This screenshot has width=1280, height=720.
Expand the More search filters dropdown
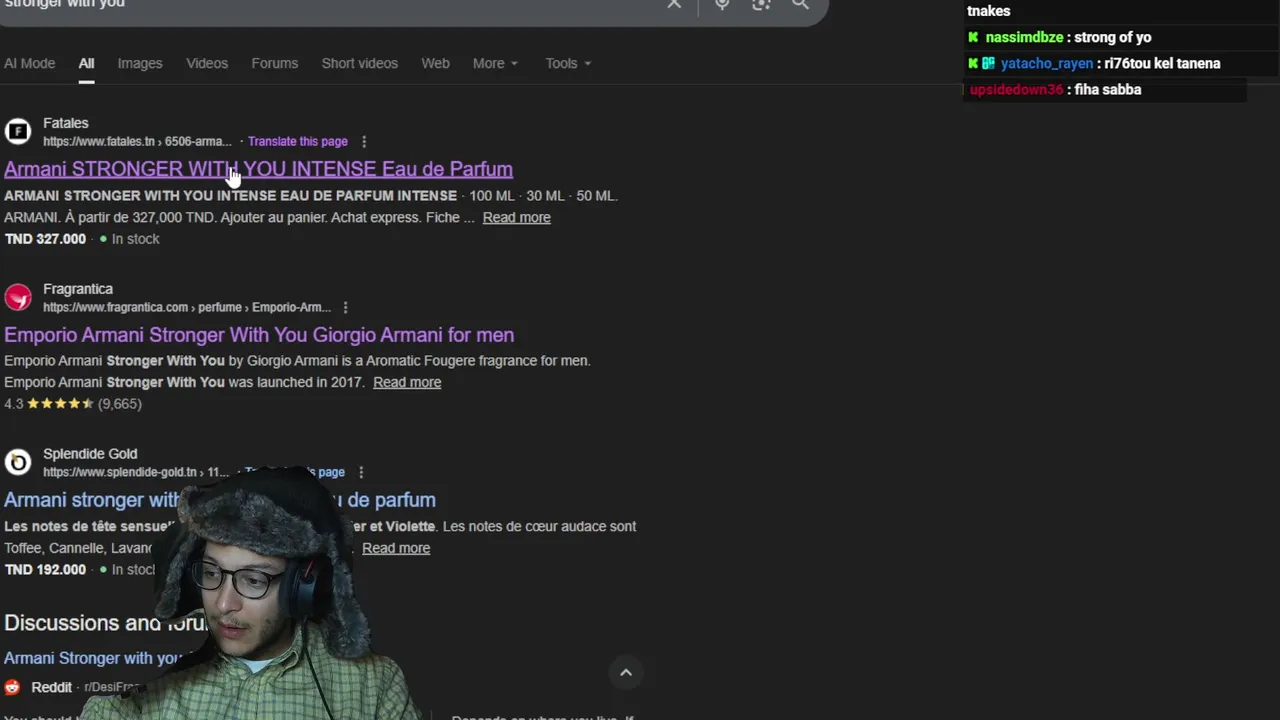pos(496,63)
